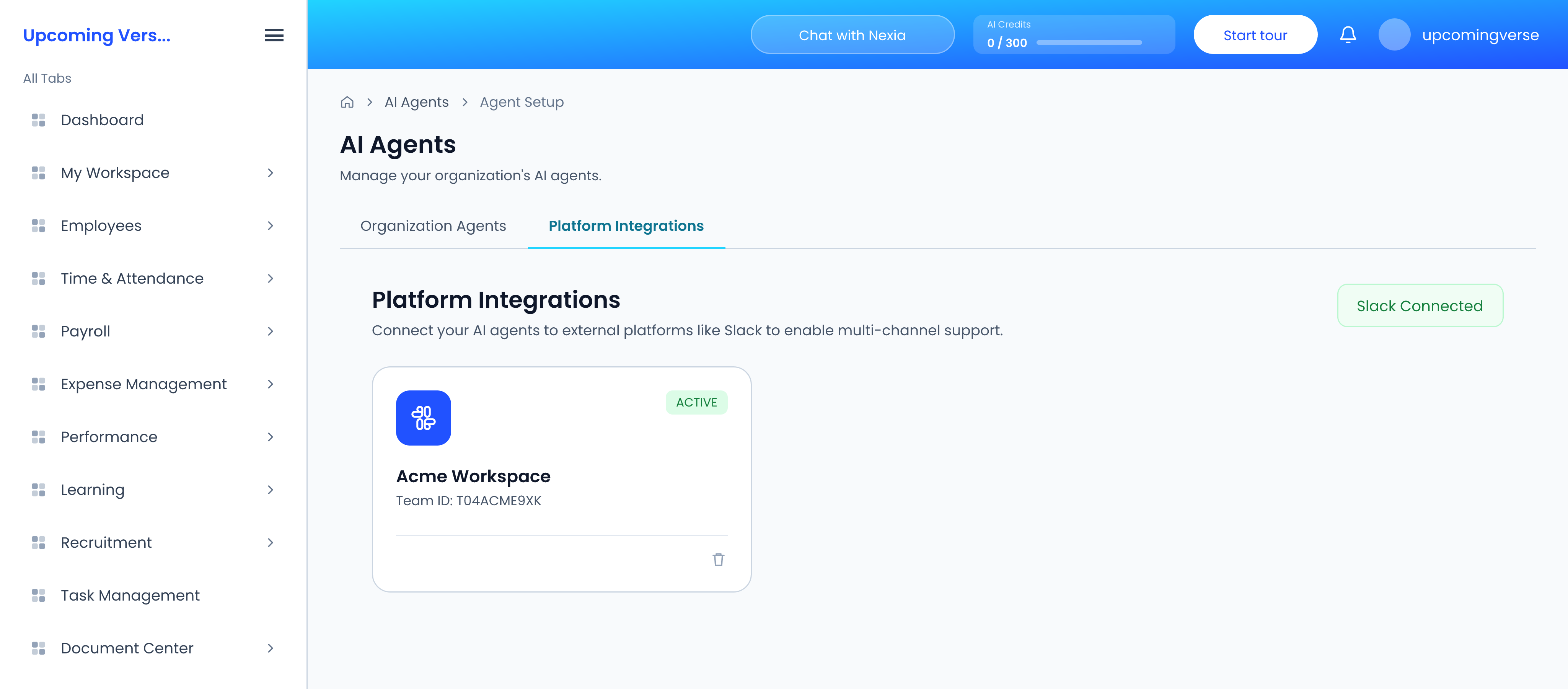Expand the My Workspace chevron
Viewport: 1568px width, 689px height.
(x=270, y=173)
